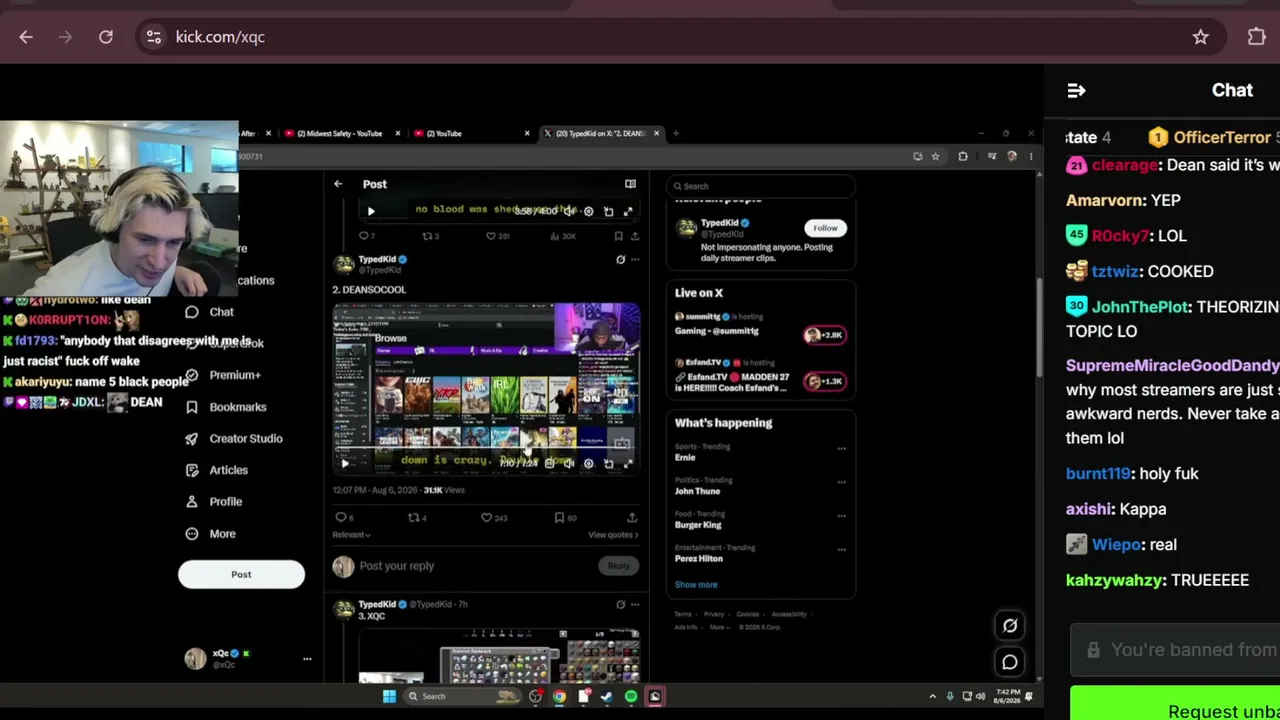Screen dimensions: 1280x720
Task: Open Grok icon on the 3. XQC post
Action: [620, 604]
